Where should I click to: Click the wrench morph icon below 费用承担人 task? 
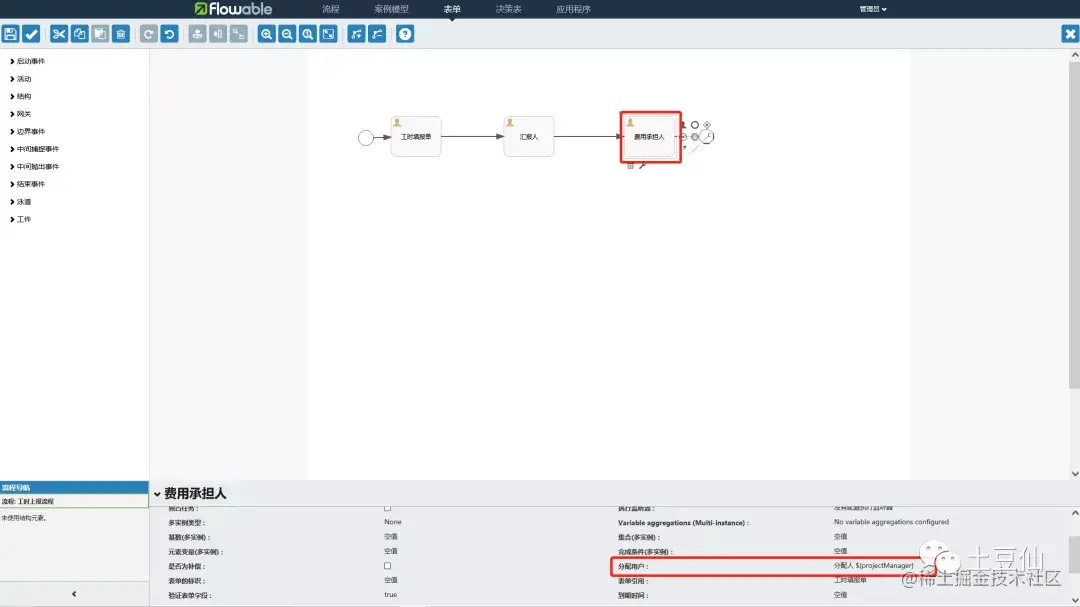642,166
